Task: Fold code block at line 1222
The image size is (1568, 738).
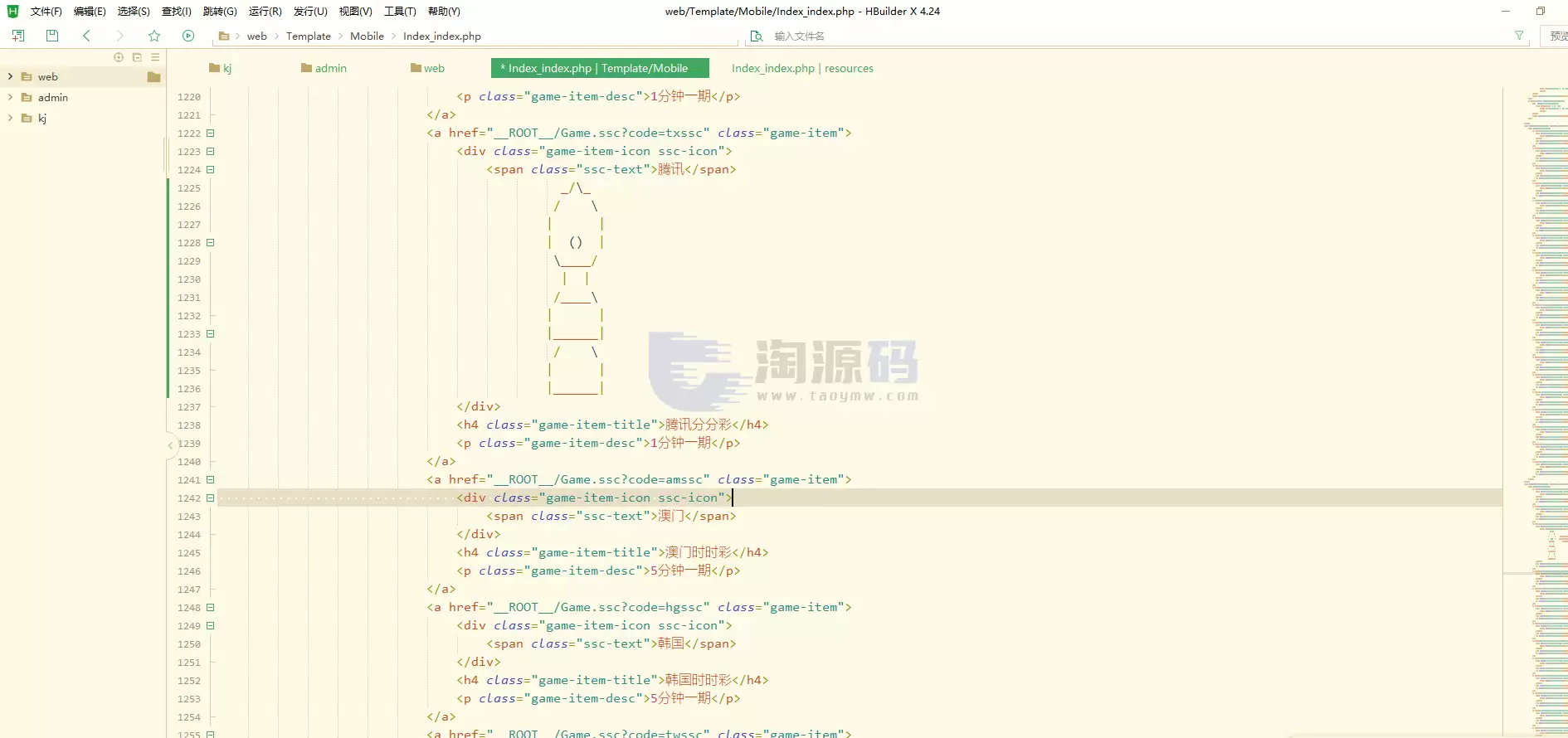Action: pyautogui.click(x=211, y=134)
